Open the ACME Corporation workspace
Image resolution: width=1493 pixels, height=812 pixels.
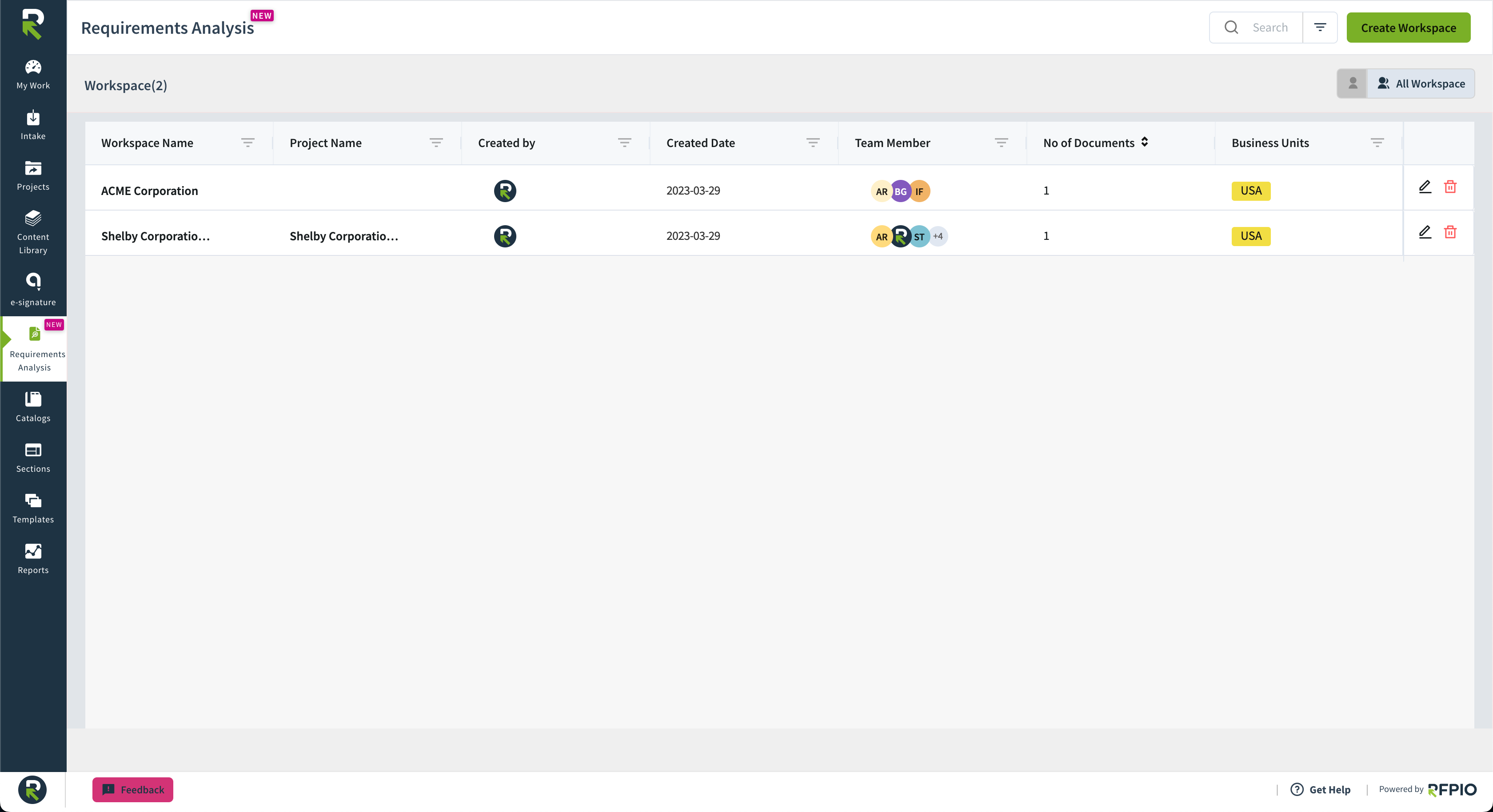pos(150,191)
